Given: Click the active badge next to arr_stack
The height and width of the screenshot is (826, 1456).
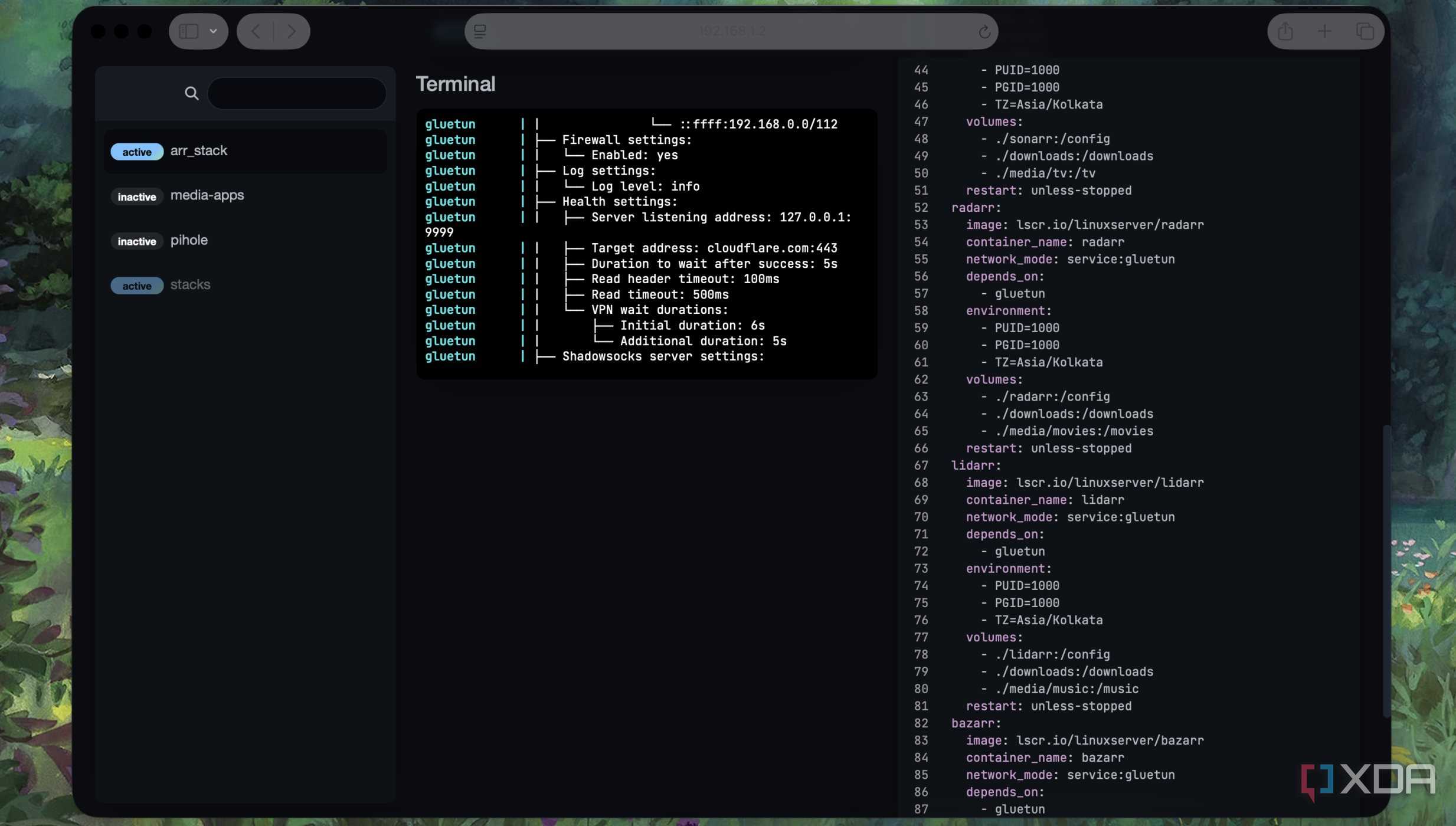Looking at the screenshot, I should coord(137,152).
